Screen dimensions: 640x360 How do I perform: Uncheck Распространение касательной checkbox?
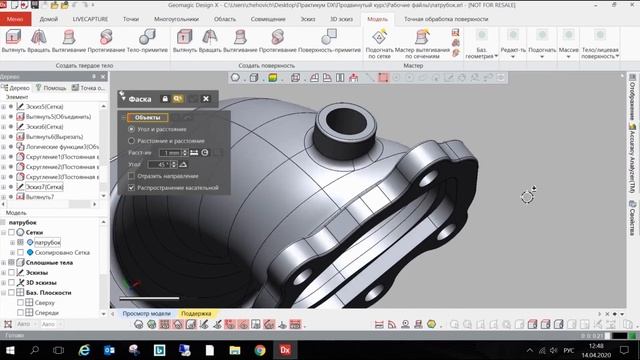click(131, 188)
